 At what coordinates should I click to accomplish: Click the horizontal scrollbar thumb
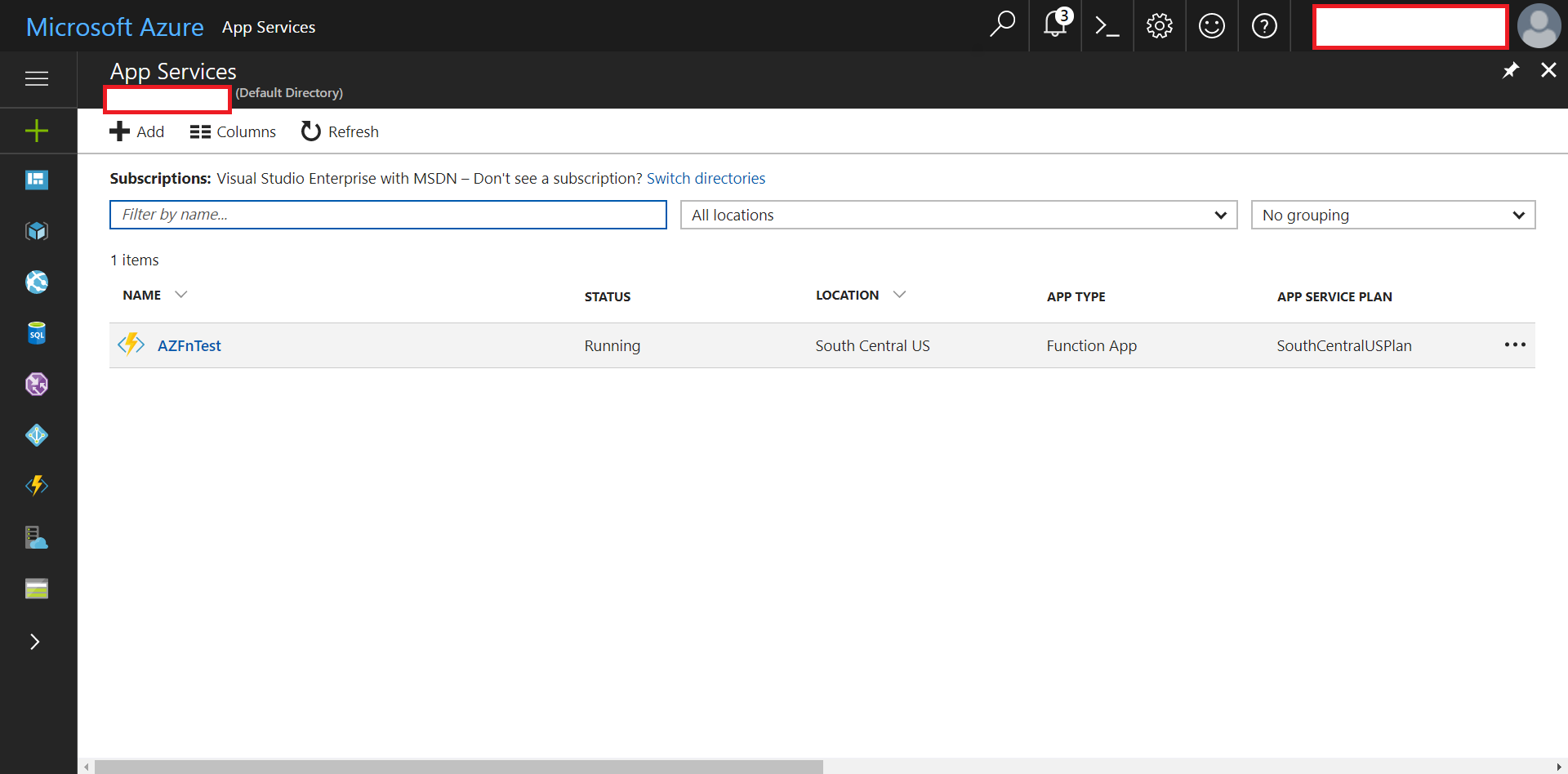(459, 767)
